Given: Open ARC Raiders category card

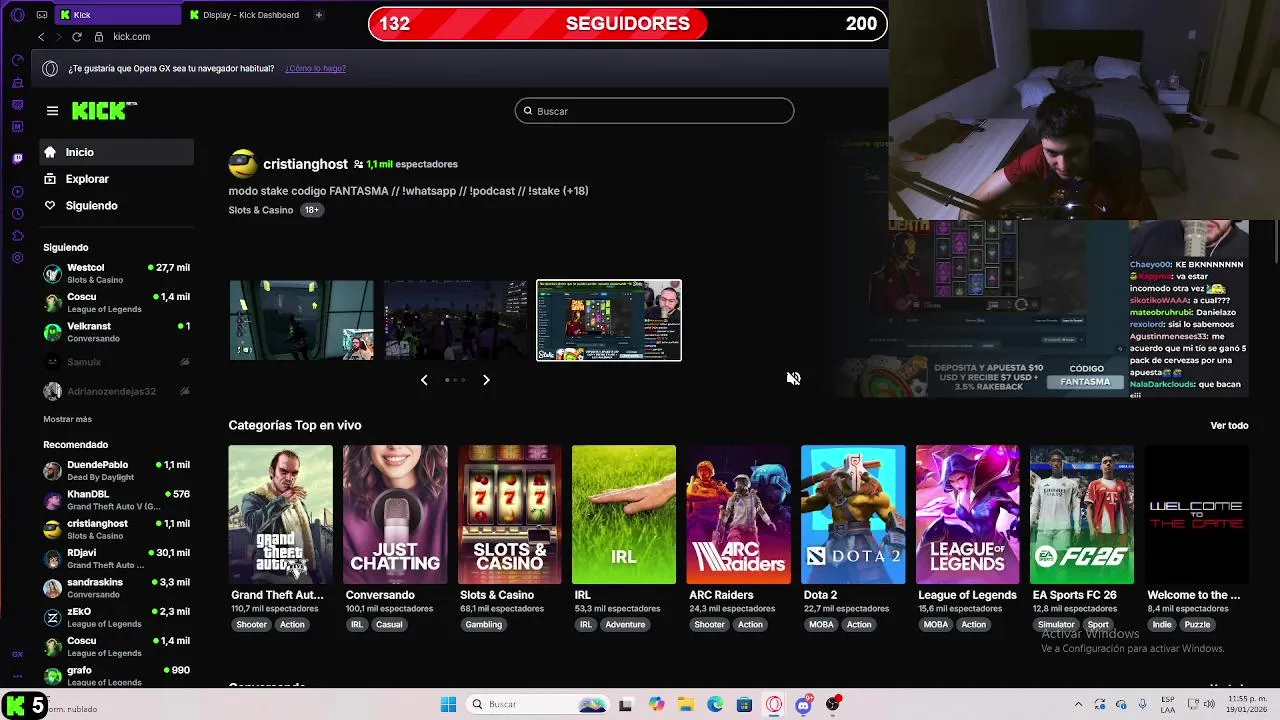Looking at the screenshot, I should [738, 514].
